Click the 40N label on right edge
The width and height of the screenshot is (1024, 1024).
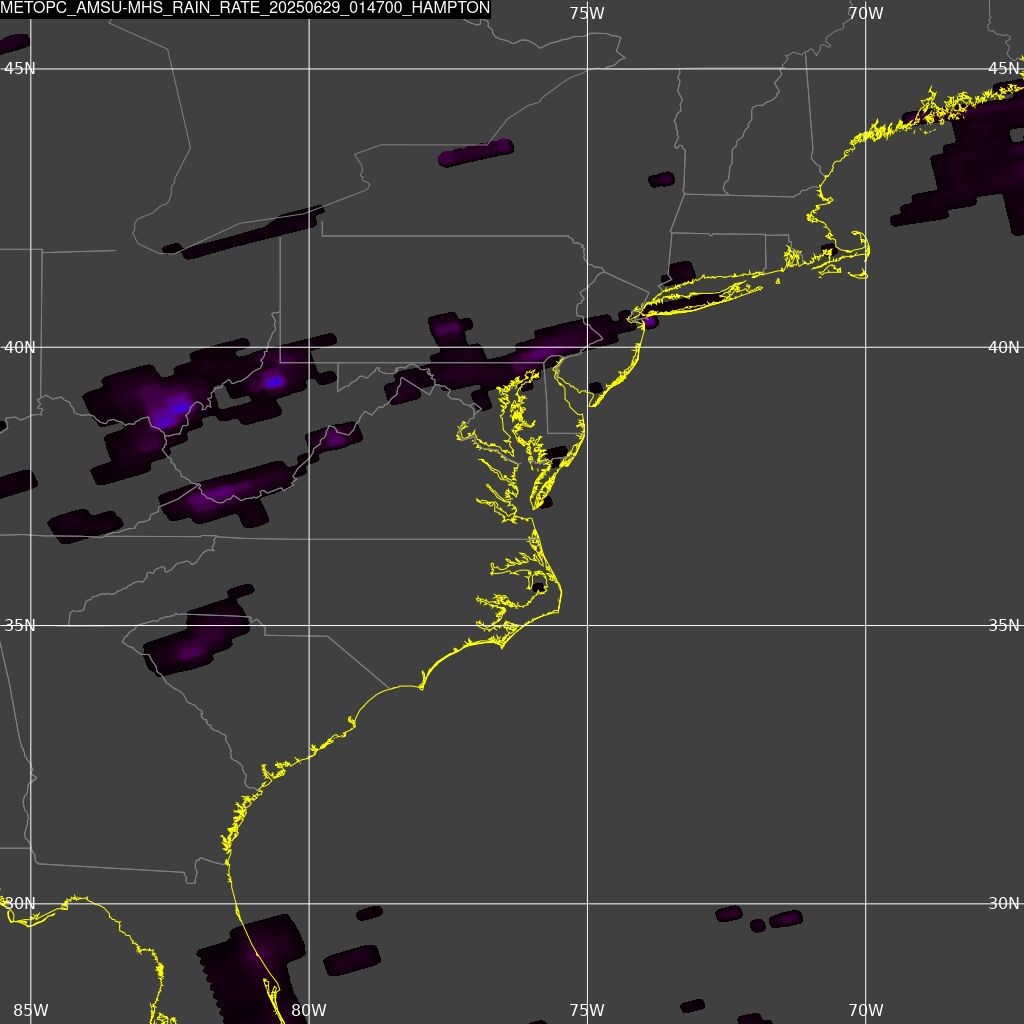pyautogui.click(x=1004, y=347)
